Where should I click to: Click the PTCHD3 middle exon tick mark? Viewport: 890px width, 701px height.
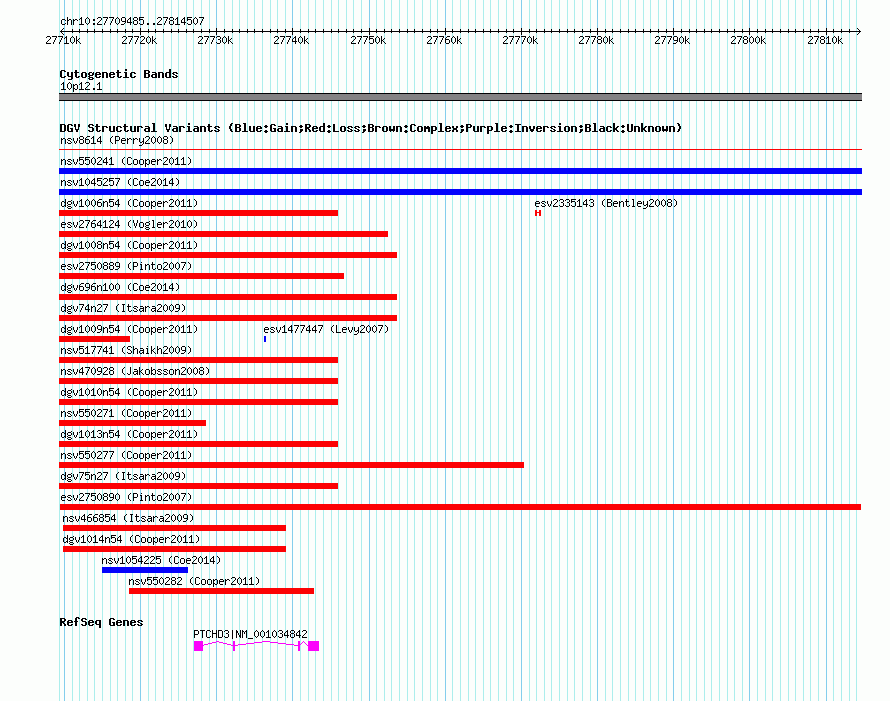(x=234, y=646)
